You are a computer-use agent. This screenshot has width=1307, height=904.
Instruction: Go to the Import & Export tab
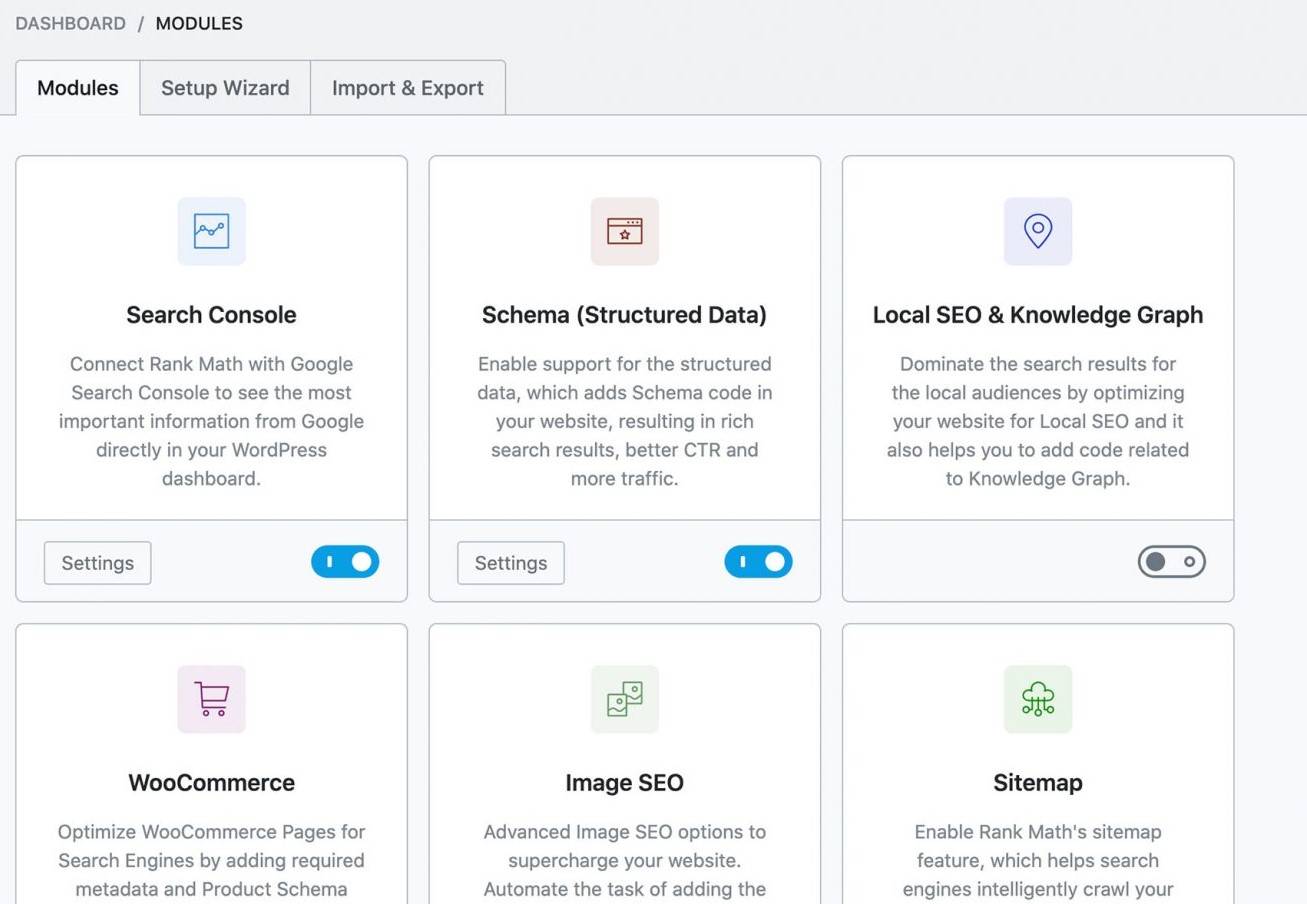408,88
